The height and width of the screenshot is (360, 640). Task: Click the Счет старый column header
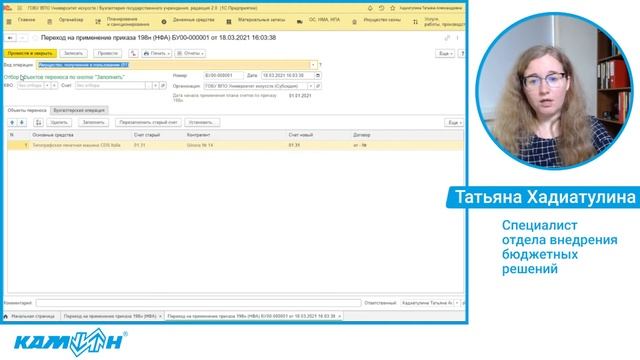coord(147,135)
